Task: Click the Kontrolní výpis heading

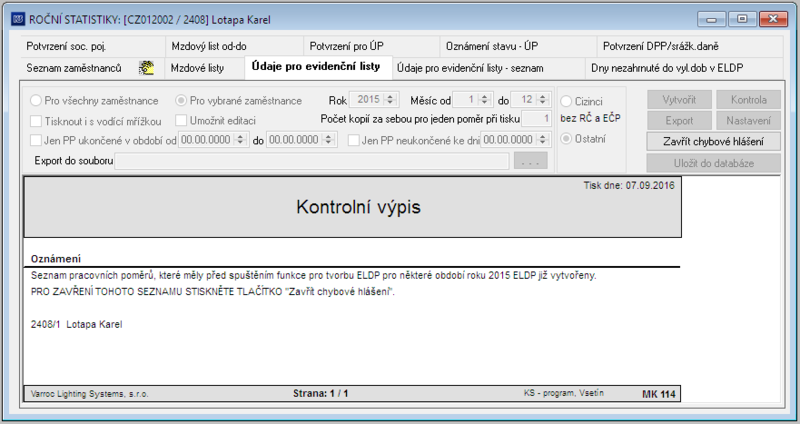Action: tap(358, 207)
